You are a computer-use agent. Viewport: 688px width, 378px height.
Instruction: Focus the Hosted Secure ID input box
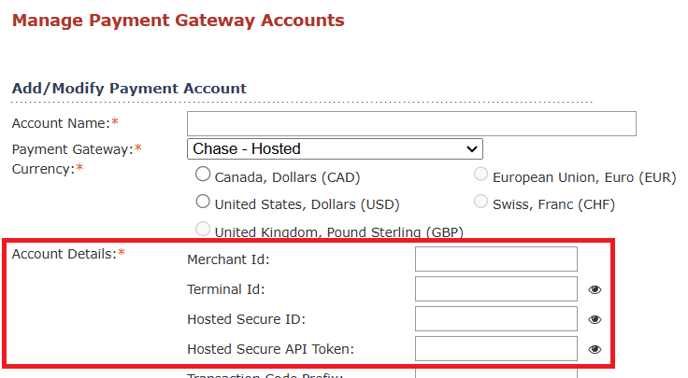pyautogui.click(x=496, y=319)
